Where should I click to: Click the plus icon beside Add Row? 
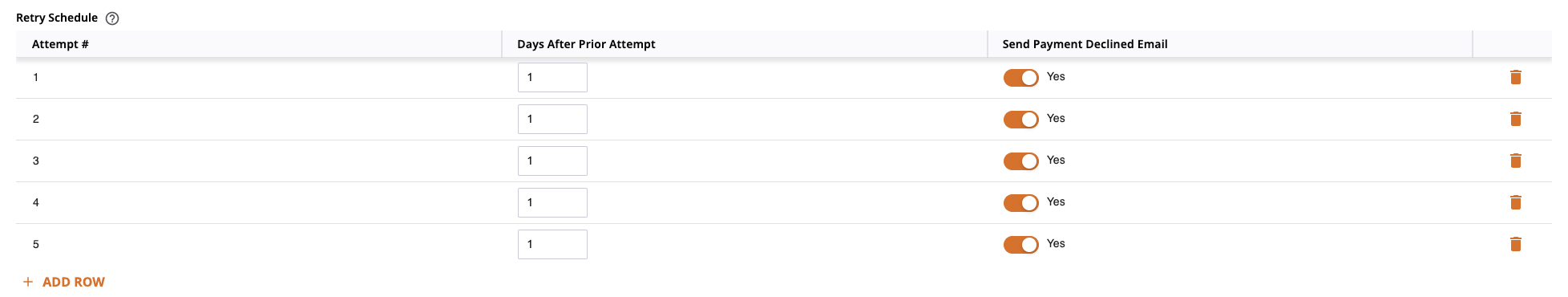click(28, 282)
